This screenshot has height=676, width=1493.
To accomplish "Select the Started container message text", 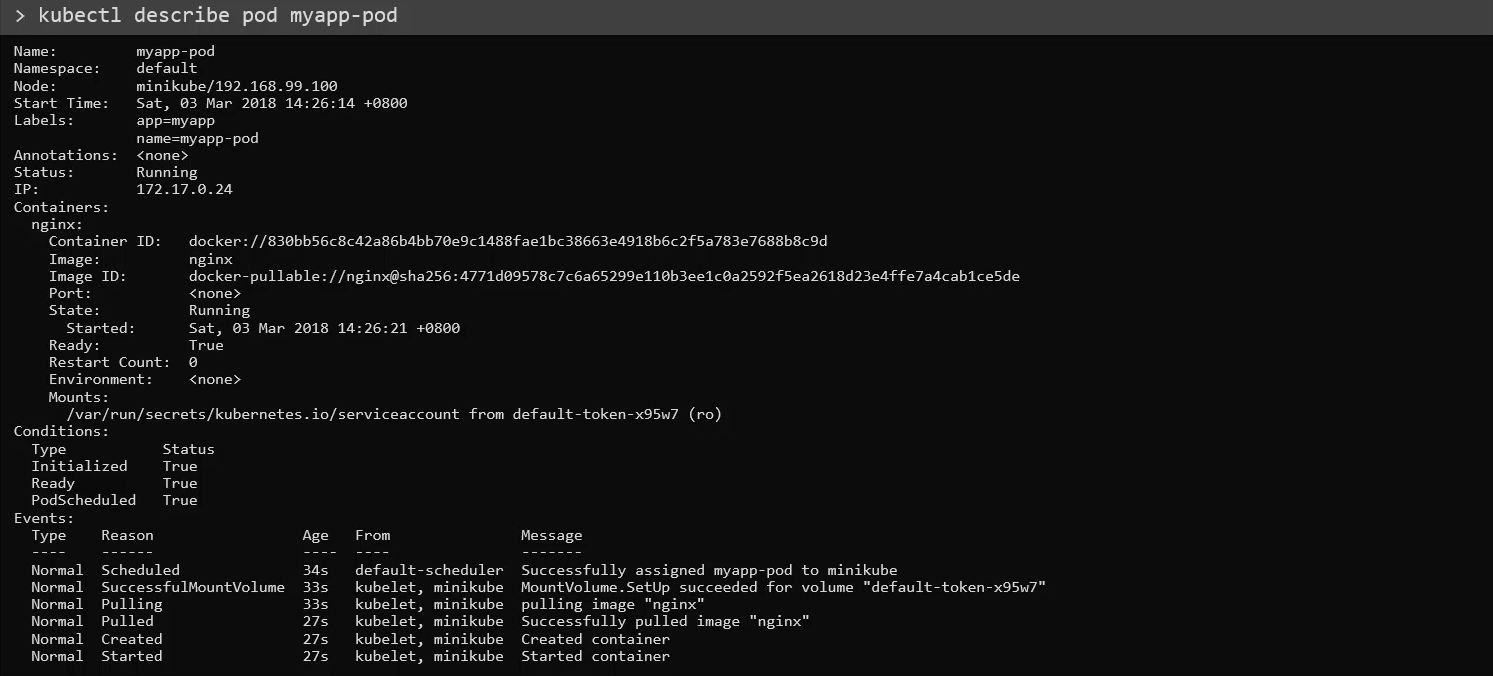I will coord(595,656).
